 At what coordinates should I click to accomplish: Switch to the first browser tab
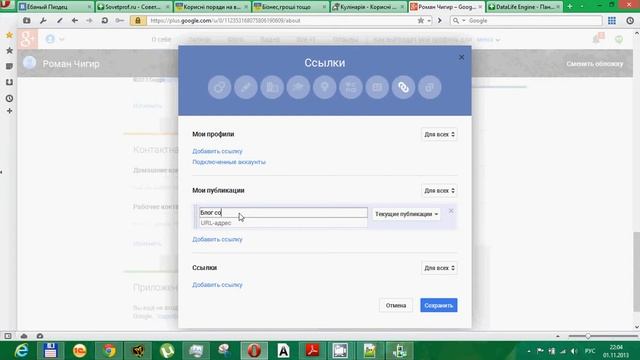(55, 7)
